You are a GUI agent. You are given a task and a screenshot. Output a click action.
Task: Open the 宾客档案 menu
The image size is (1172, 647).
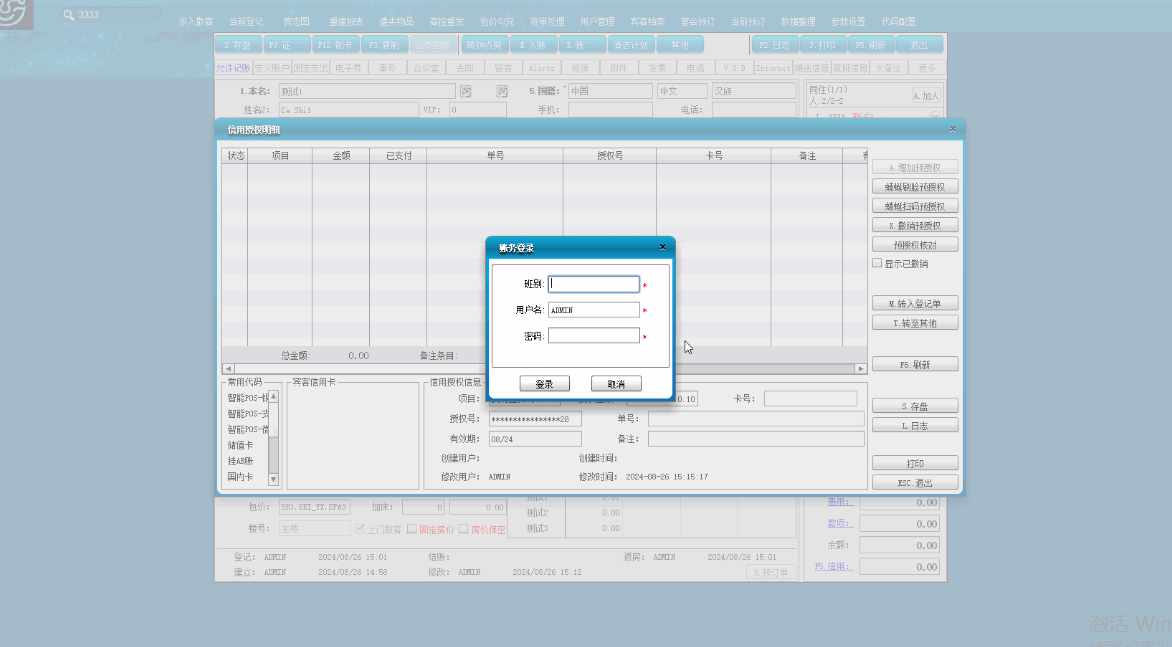pyautogui.click(x=647, y=22)
